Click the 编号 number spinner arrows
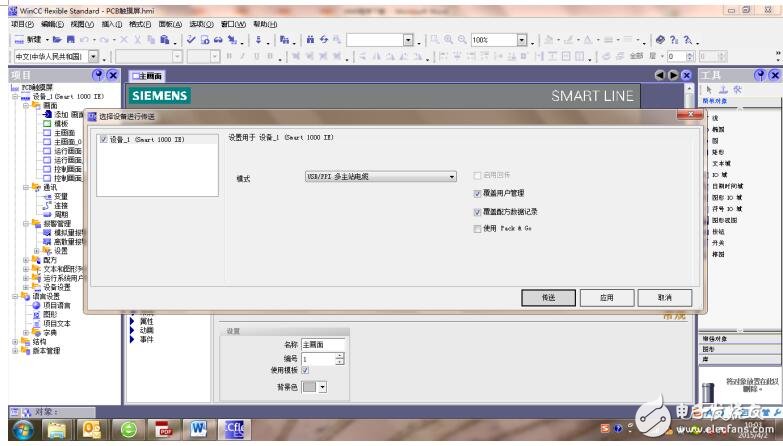The image size is (783, 446). [x=340, y=359]
